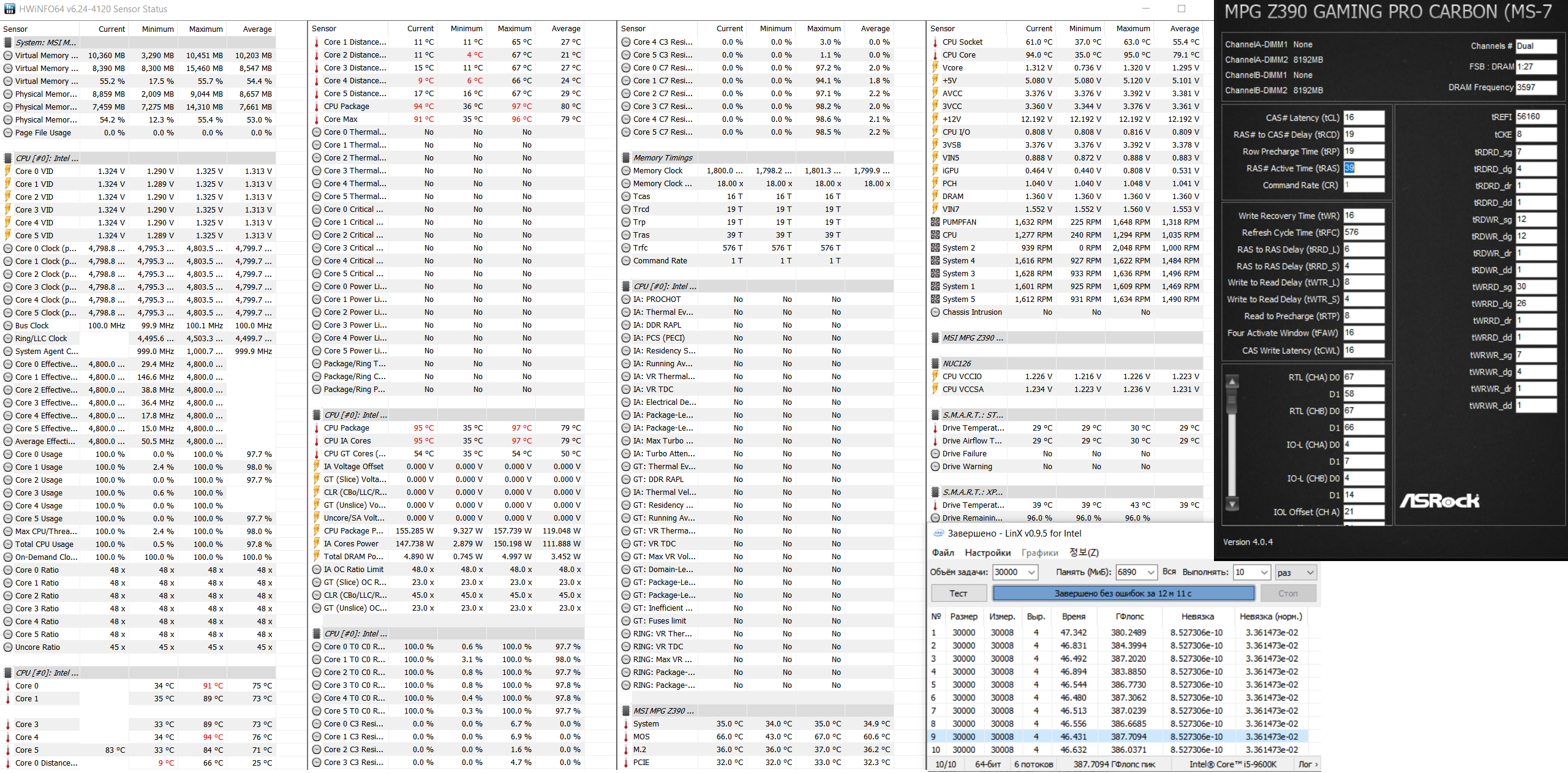Click the fan icon next to PUMPFAN
The image size is (1568, 773).
[935, 222]
